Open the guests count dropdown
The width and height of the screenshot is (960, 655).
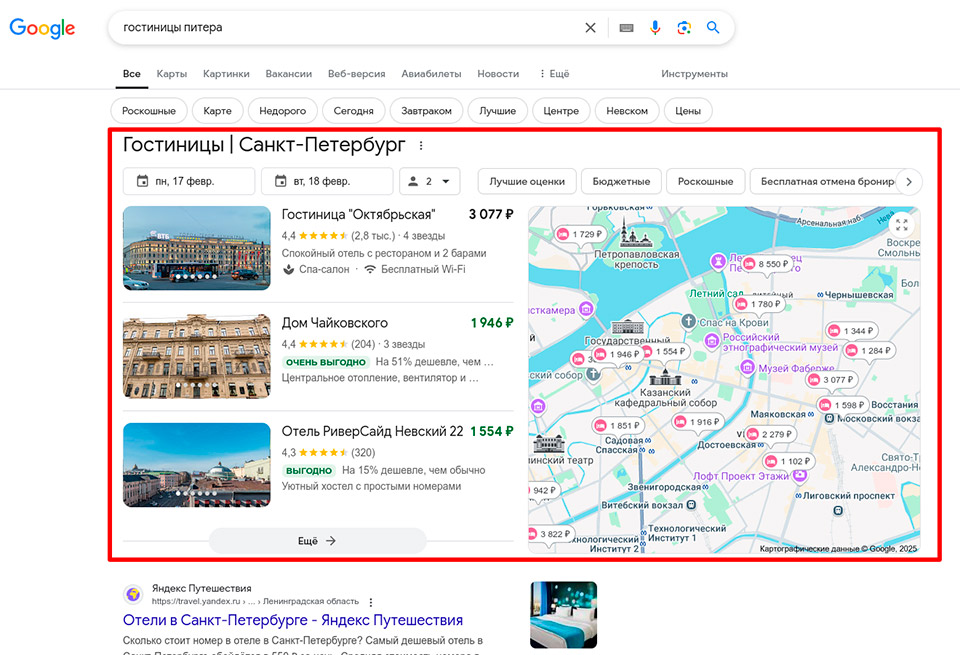[429, 181]
